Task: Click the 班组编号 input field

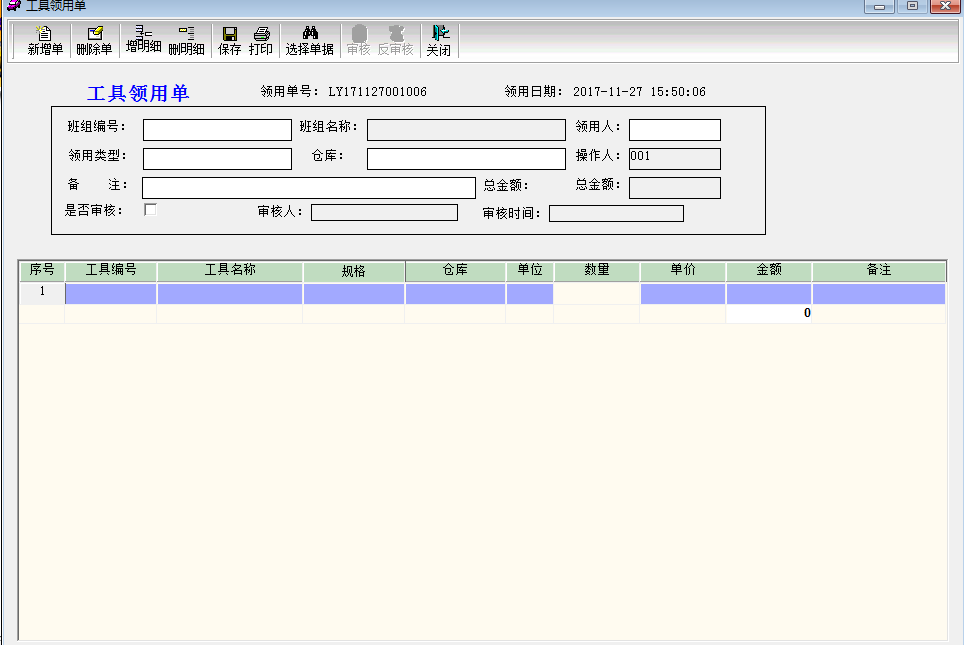Action: click(217, 130)
